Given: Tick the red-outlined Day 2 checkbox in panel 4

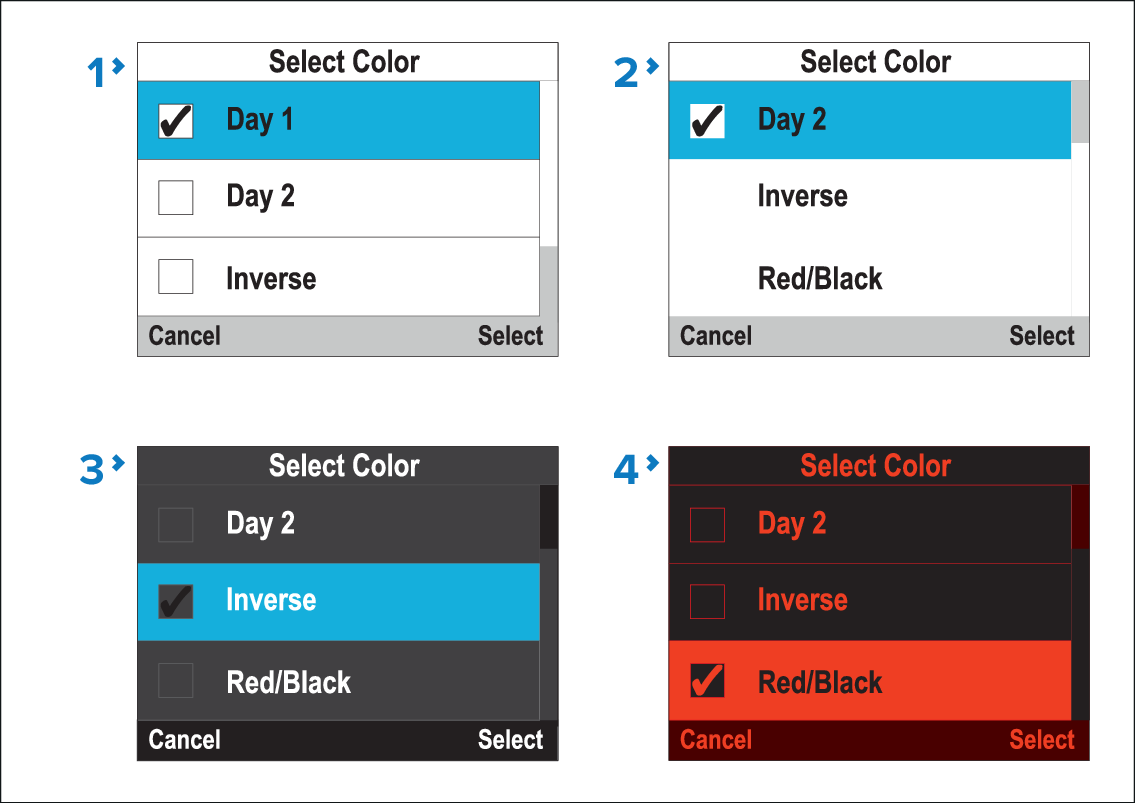Looking at the screenshot, I should coord(707,524).
